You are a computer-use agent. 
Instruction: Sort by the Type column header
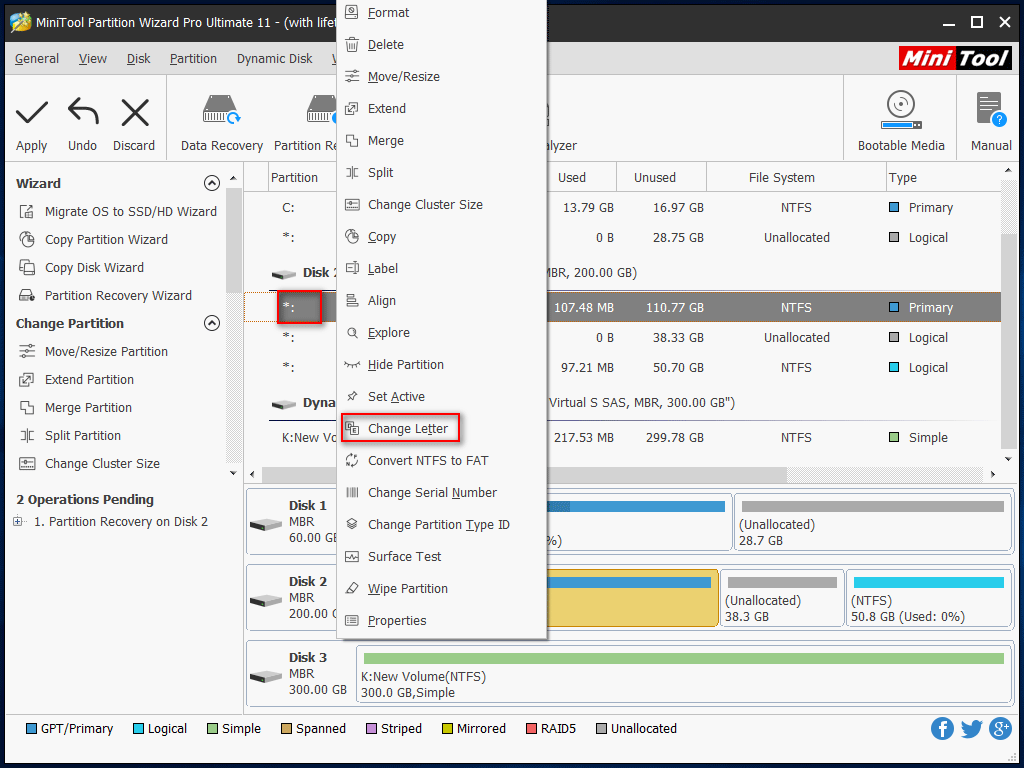pos(943,178)
